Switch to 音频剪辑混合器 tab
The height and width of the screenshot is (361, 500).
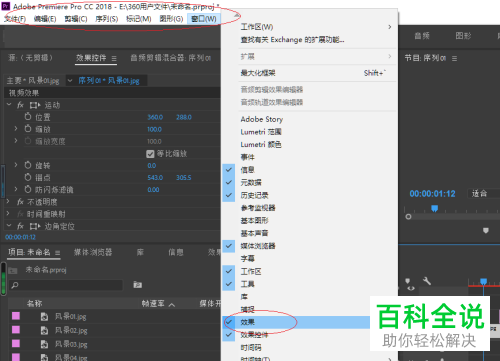click(171, 58)
